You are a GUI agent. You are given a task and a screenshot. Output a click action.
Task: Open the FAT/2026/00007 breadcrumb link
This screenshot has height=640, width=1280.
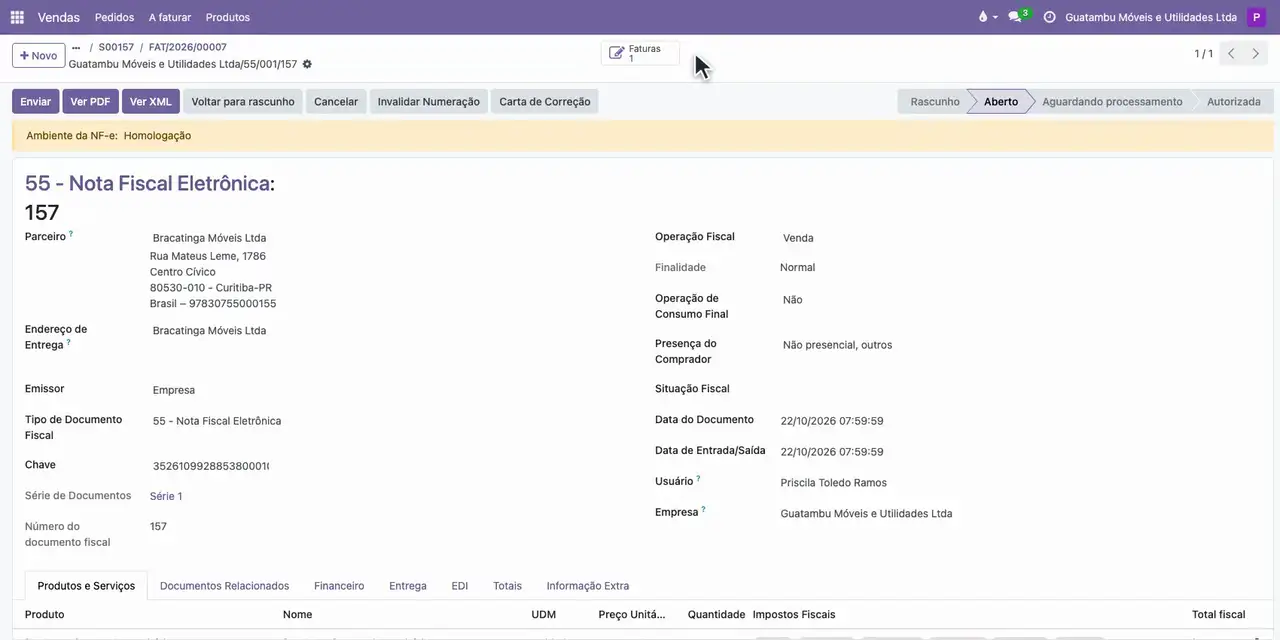(188, 47)
